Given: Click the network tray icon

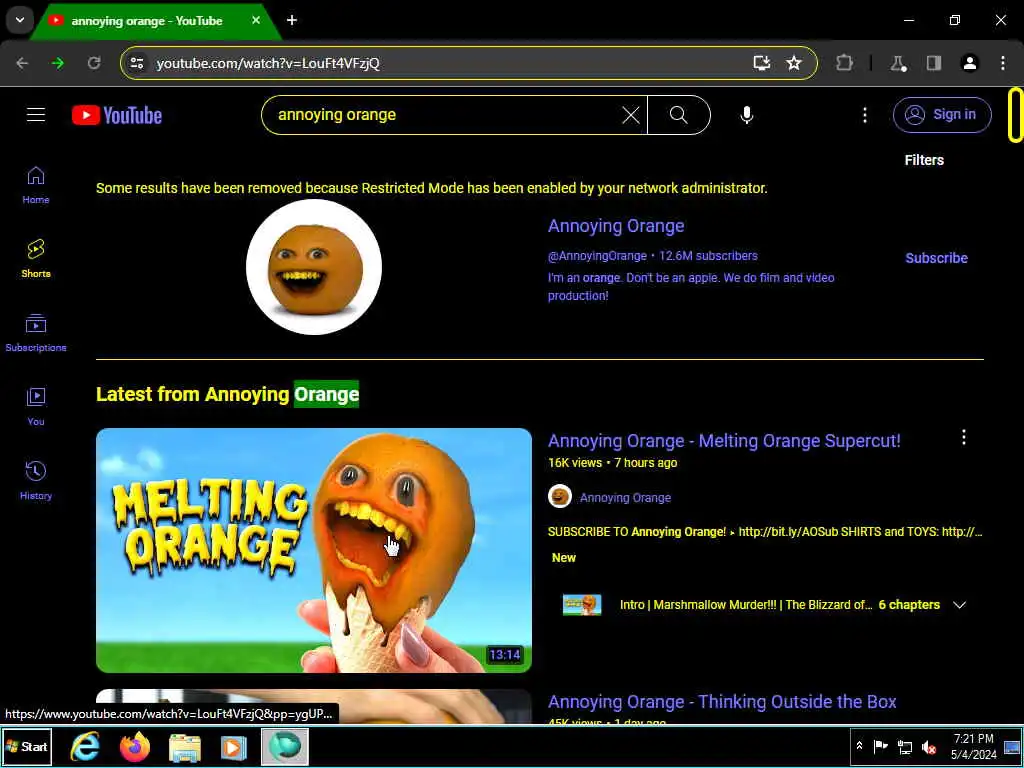Looking at the screenshot, I should [904, 747].
